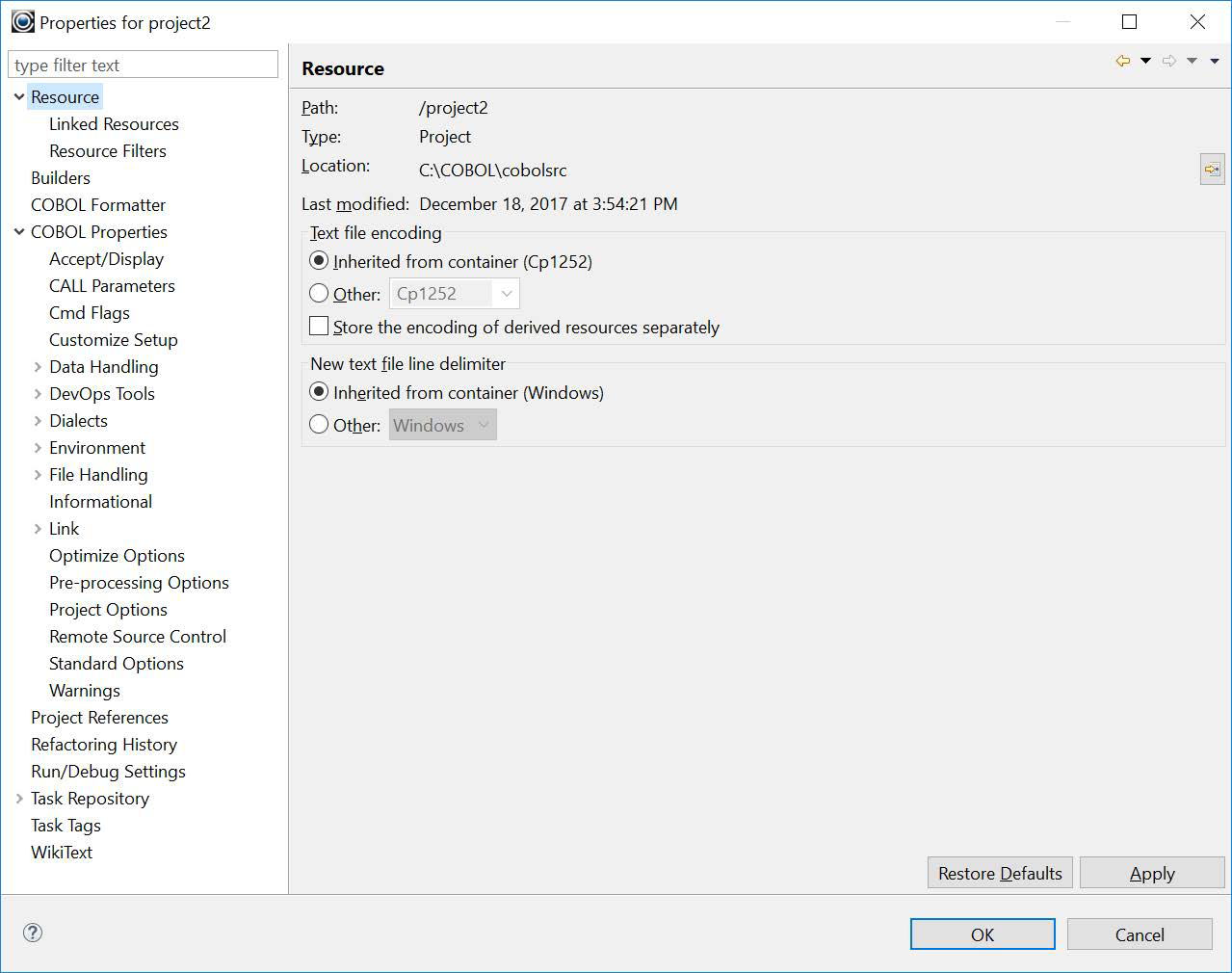
Task: Open the view menu dropdown at top right
Action: (1212, 60)
